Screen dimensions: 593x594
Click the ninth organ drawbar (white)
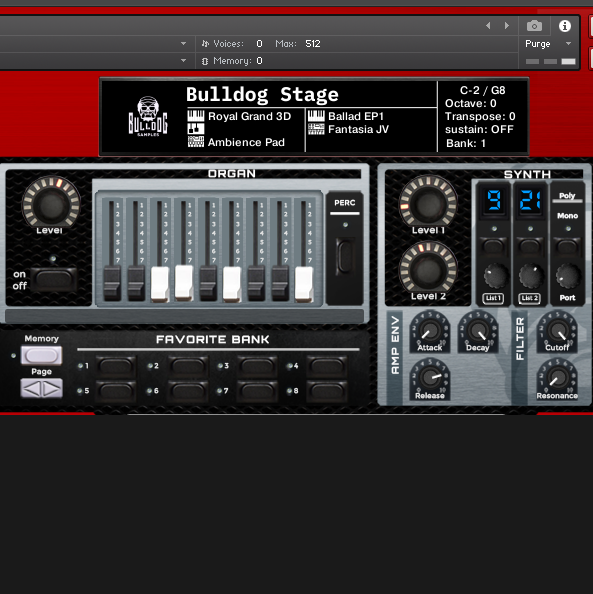pos(304,283)
